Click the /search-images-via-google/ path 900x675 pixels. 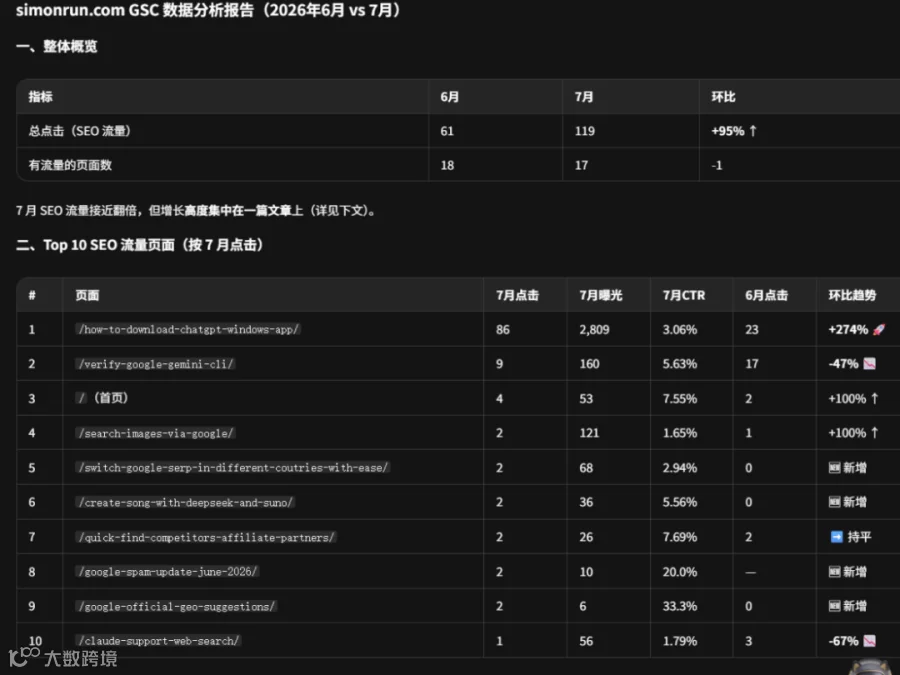point(156,433)
